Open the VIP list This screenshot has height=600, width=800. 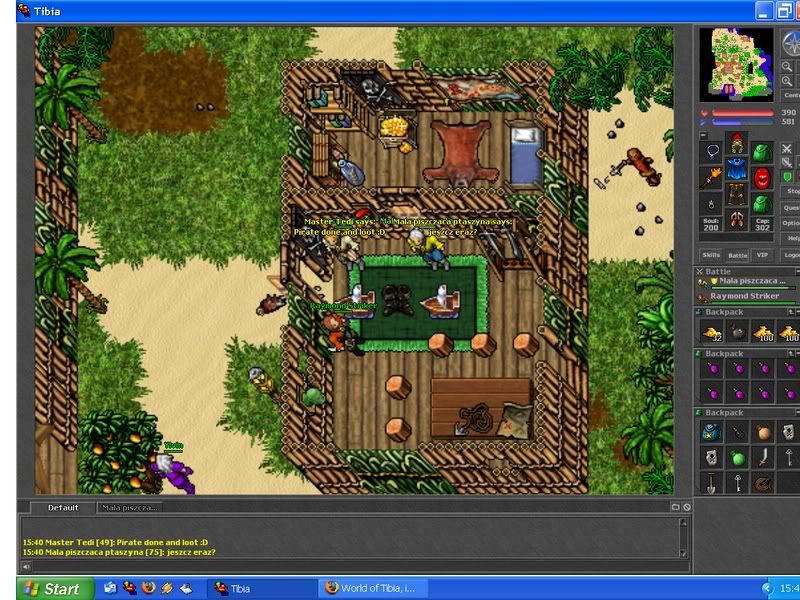pos(762,255)
